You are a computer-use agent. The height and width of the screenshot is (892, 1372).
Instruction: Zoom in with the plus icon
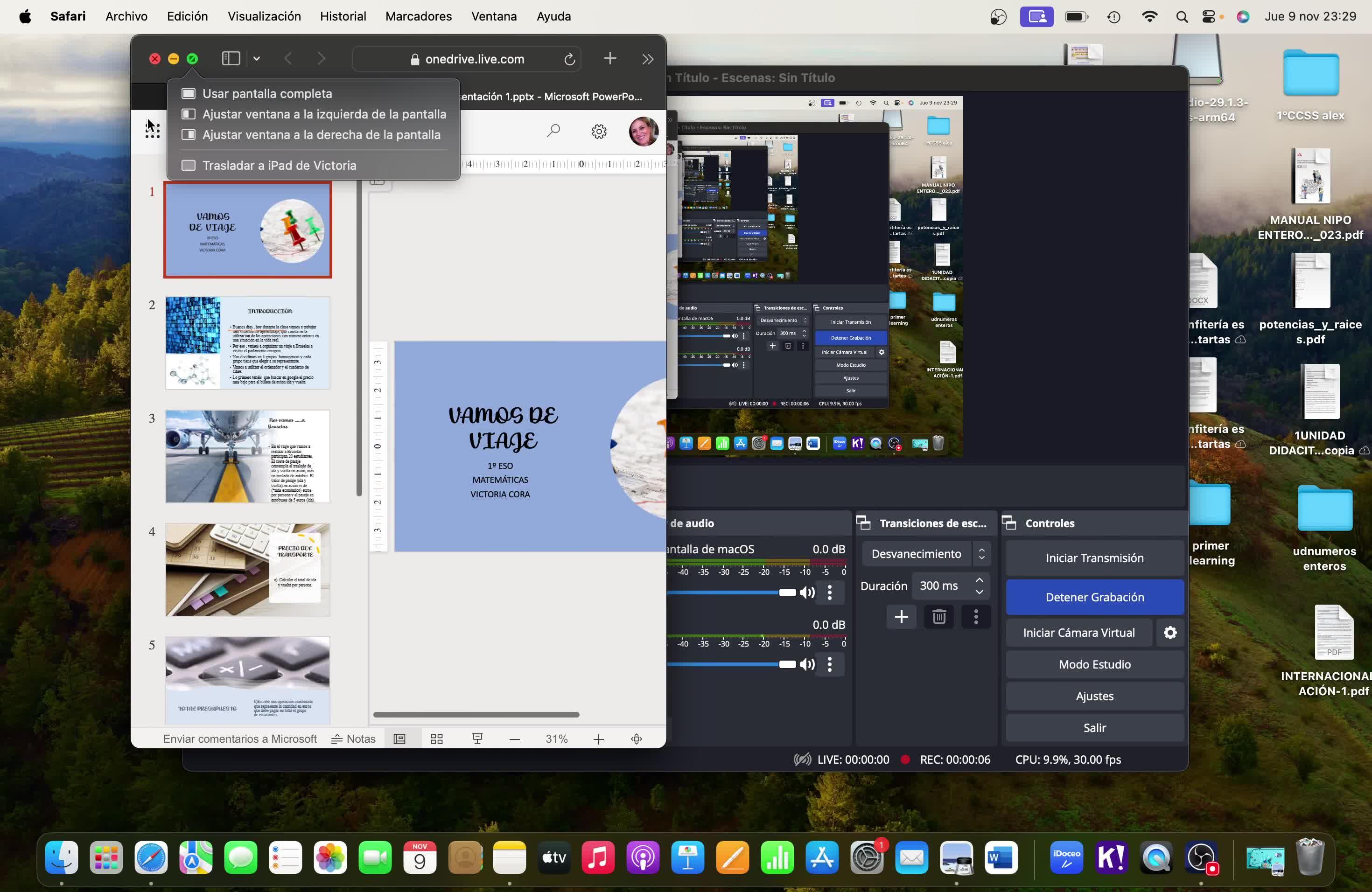598,739
